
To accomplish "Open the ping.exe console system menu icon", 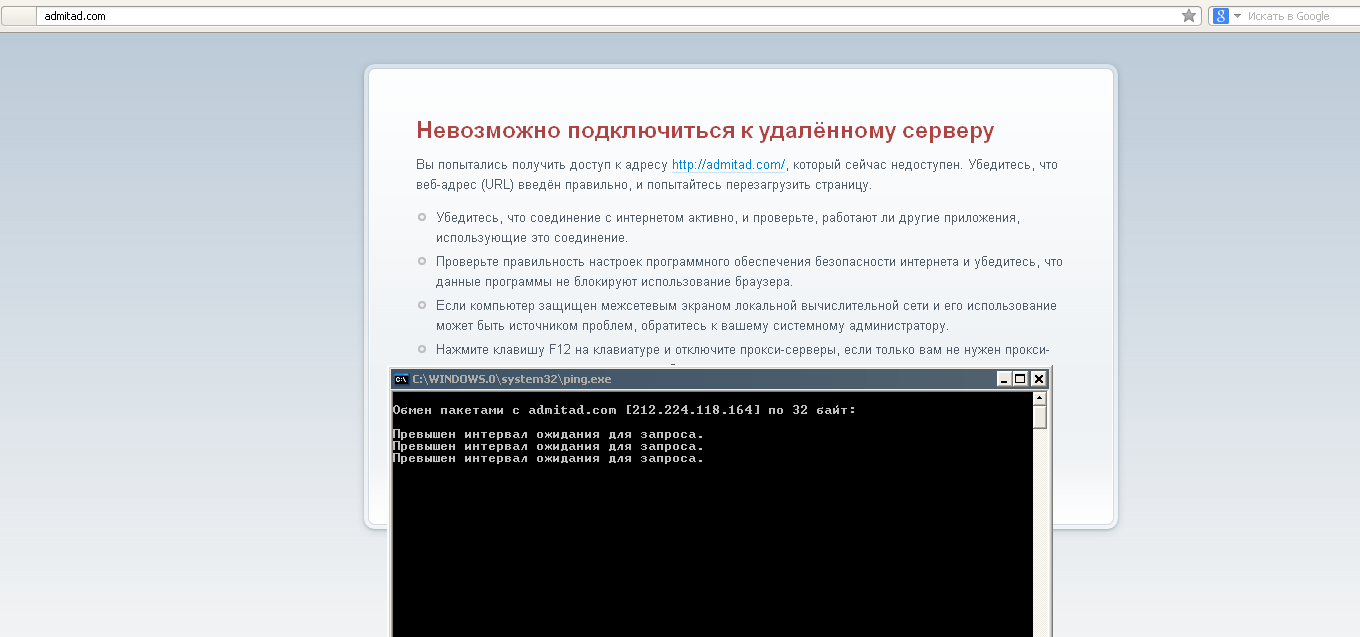I will [401, 379].
